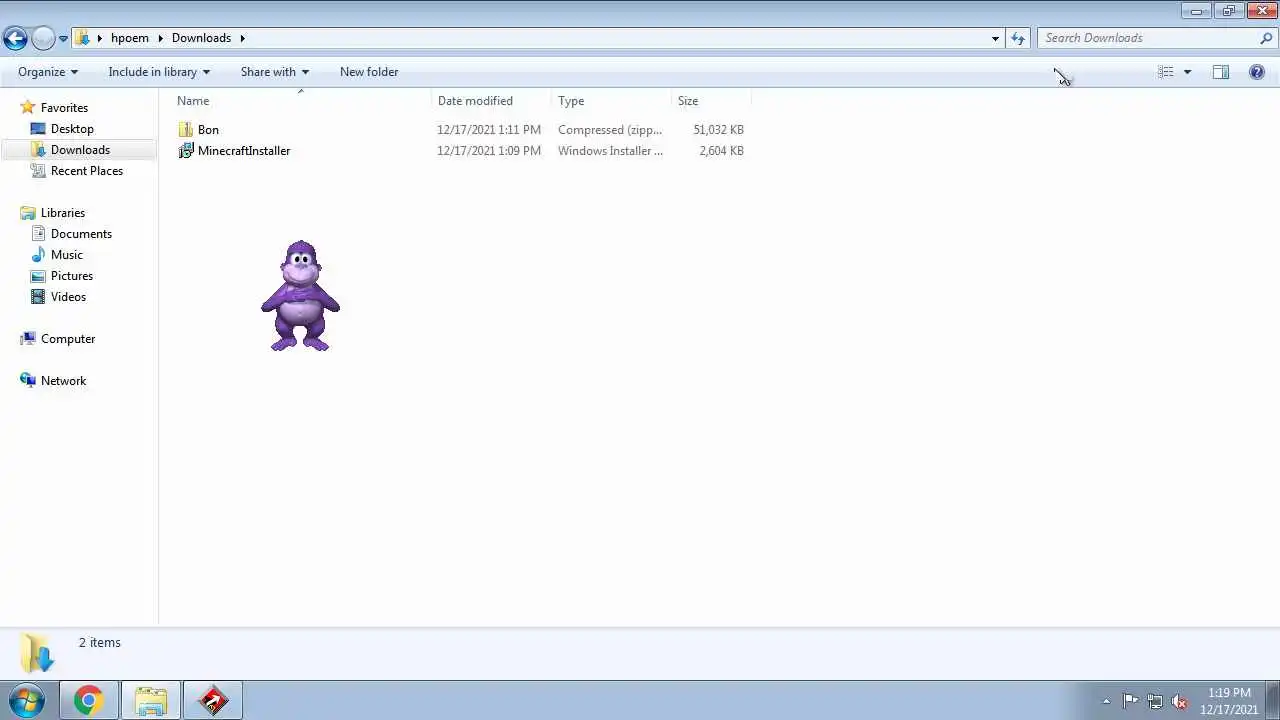Click the muted volume tray icon
The height and width of the screenshot is (720, 1280).
(1180, 701)
